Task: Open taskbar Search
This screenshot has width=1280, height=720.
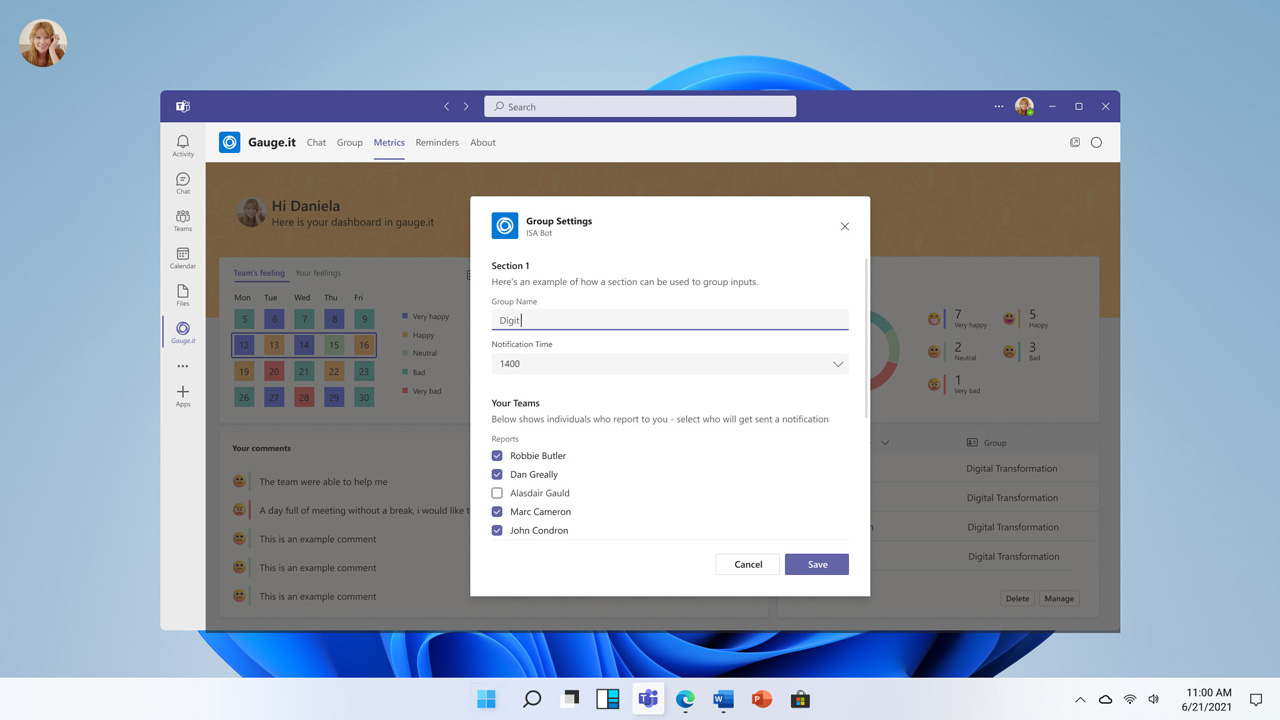Action: 532,699
